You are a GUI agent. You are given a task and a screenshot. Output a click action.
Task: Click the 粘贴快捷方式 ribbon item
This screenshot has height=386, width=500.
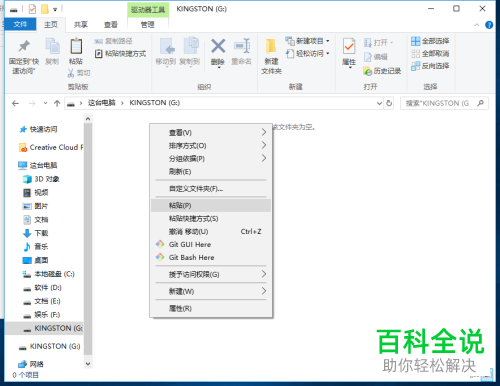click(x=121, y=54)
